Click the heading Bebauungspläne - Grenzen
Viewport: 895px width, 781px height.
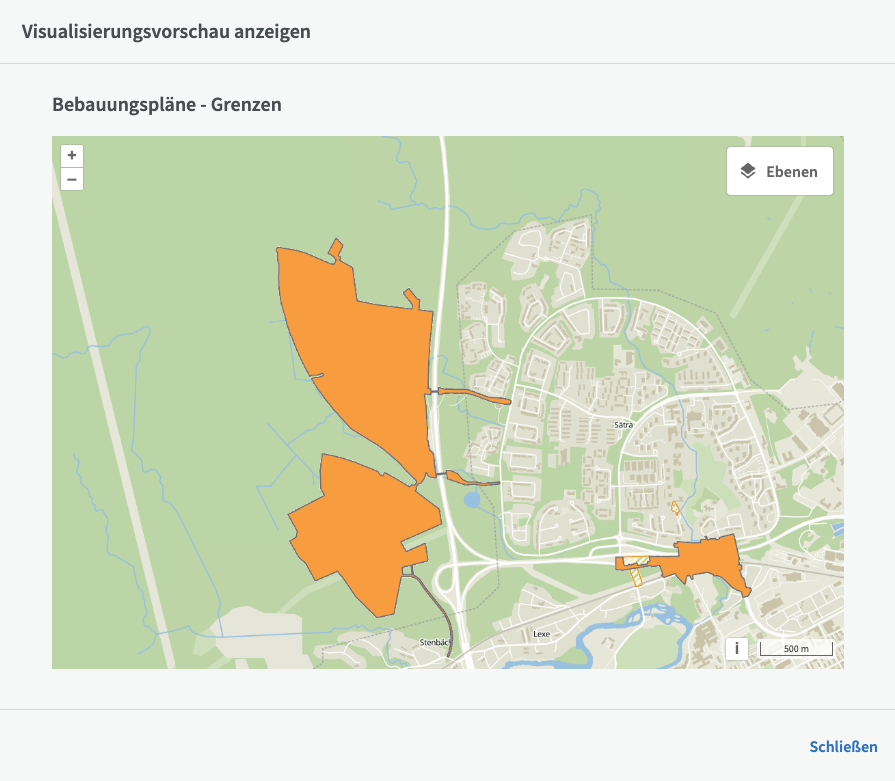[x=167, y=104]
